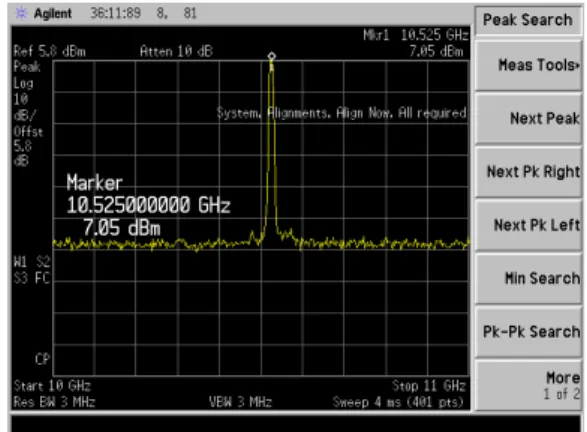This screenshot has width=587, height=432.
Task: Click the System Alignments Align Now message
Action: (x=341, y=113)
